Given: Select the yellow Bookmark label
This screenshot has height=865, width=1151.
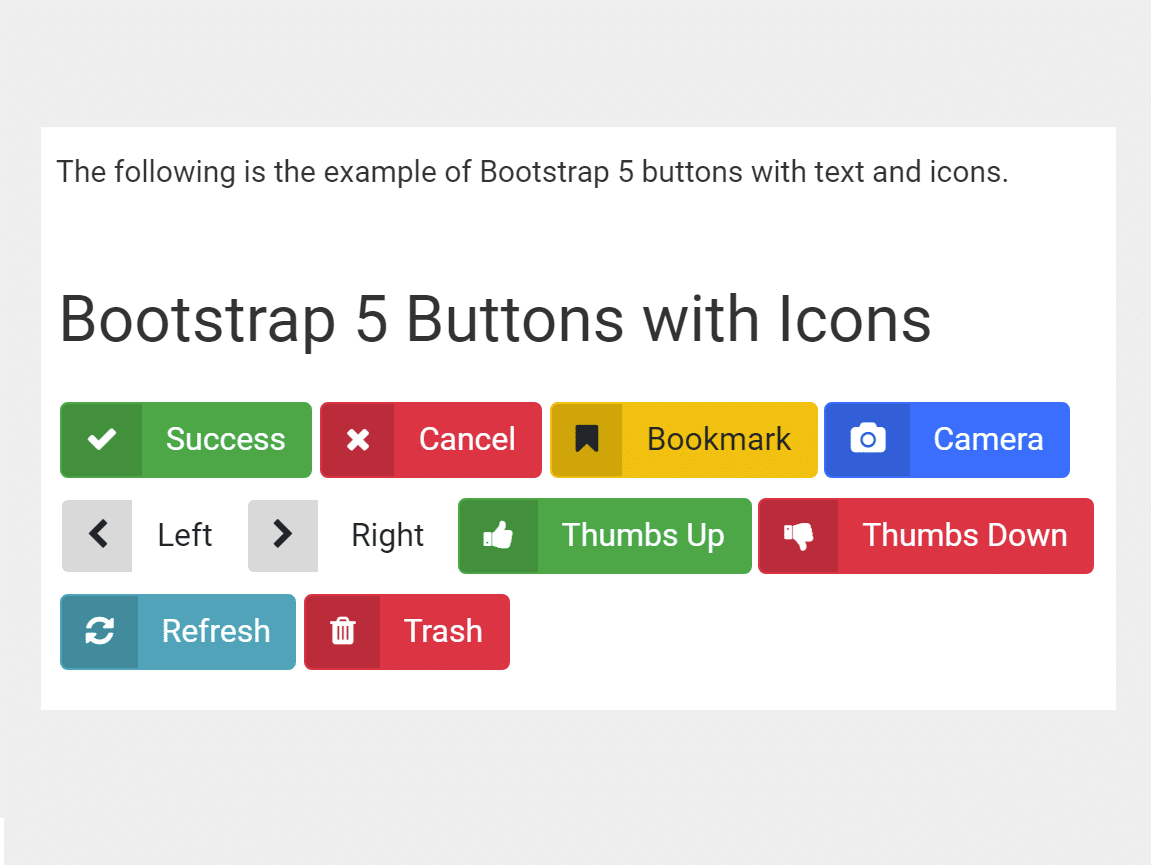Looking at the screenshot, I should [719, 440].
